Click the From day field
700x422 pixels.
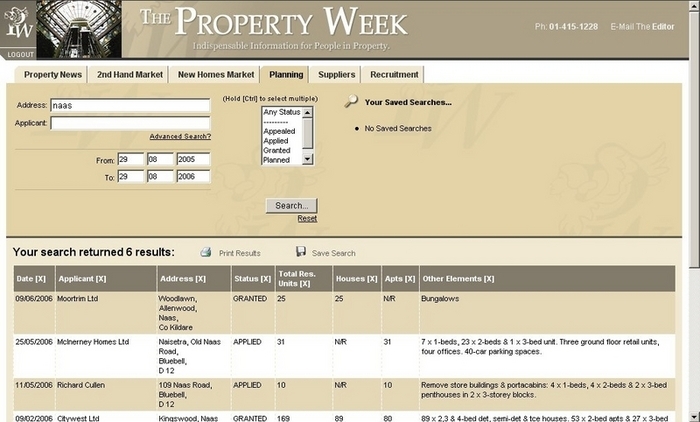(131, 159)
